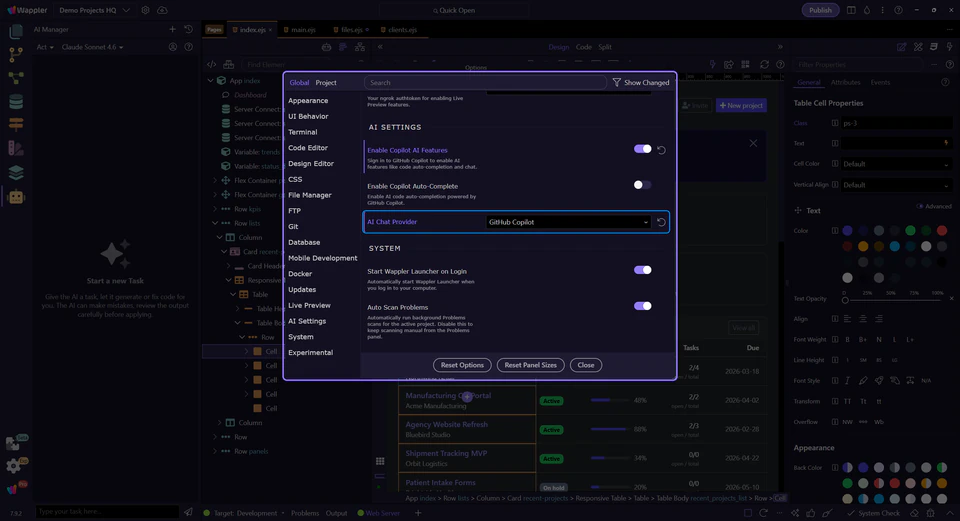The image size is (960, 521).
Task: Switch to index.ejs file tab
Action: tap(252, 29)
